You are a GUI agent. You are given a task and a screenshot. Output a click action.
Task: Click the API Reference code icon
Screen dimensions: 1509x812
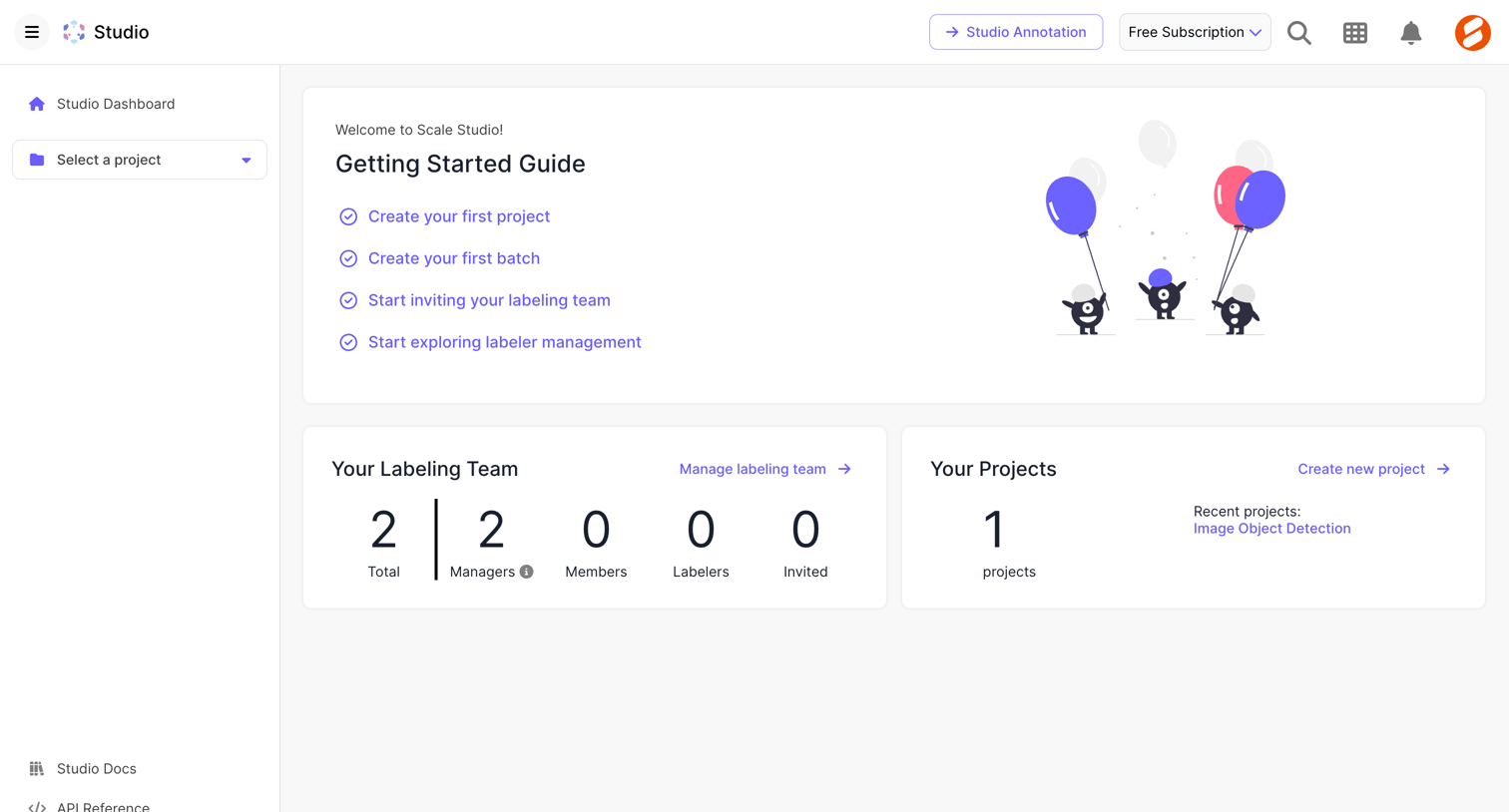[37, 807]
